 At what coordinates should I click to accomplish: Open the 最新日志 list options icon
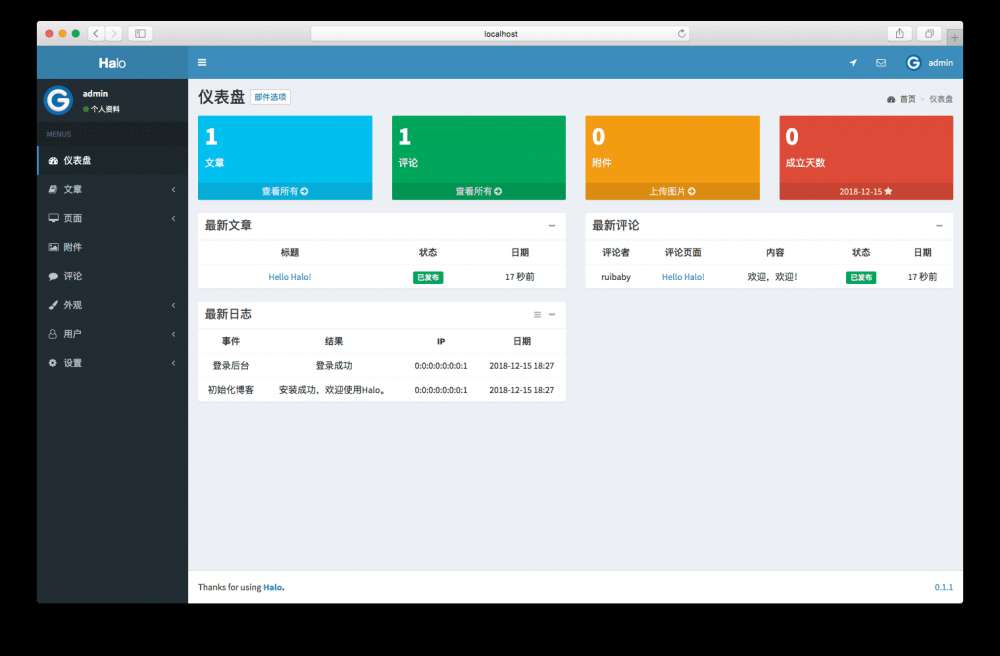click(538, 314)
